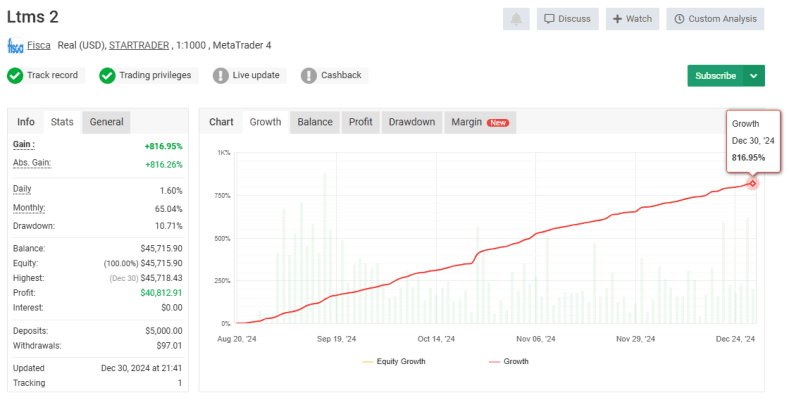789x400 pixels.
Task: Open the Margin tab marked New
Action: [x=480, y=122]
